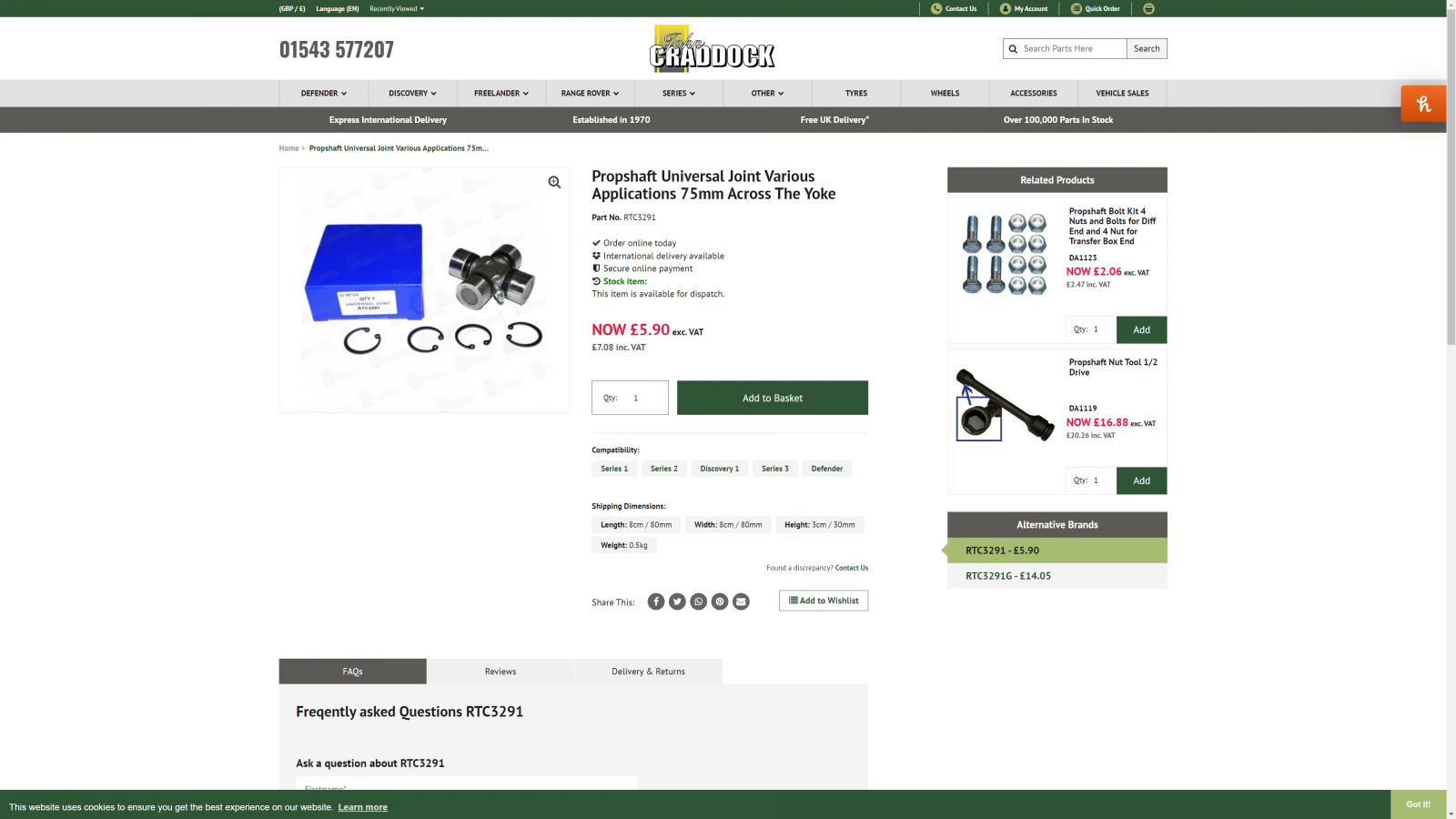Share the product via WhatsApp icon
Screen dimensions: 1456x819
click(699, 602)
